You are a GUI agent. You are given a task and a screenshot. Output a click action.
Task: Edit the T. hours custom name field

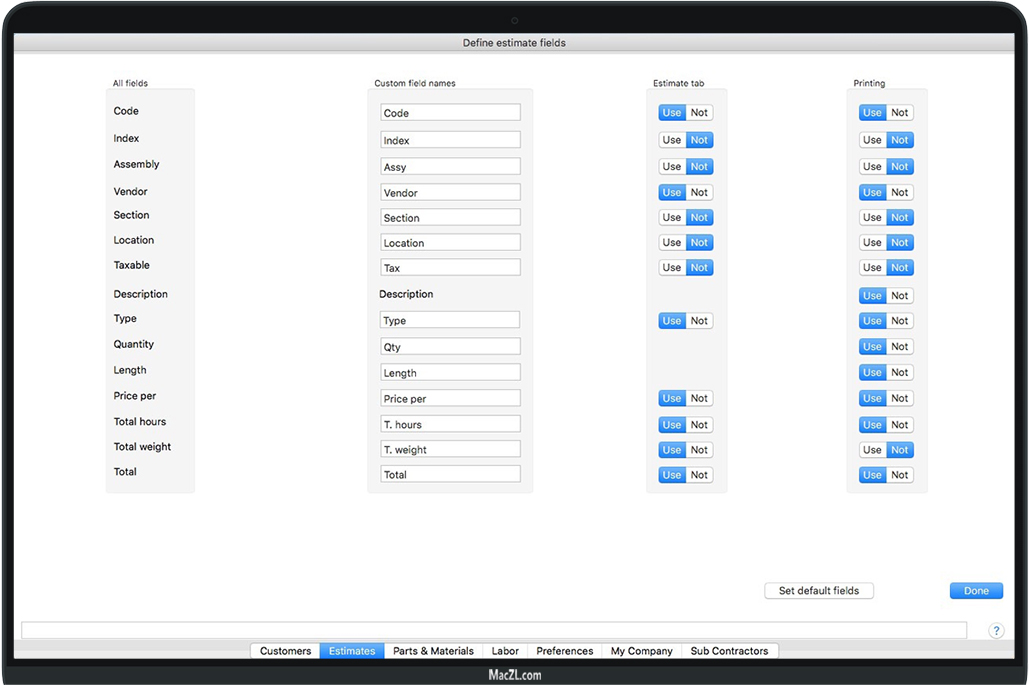coord(450,424)
